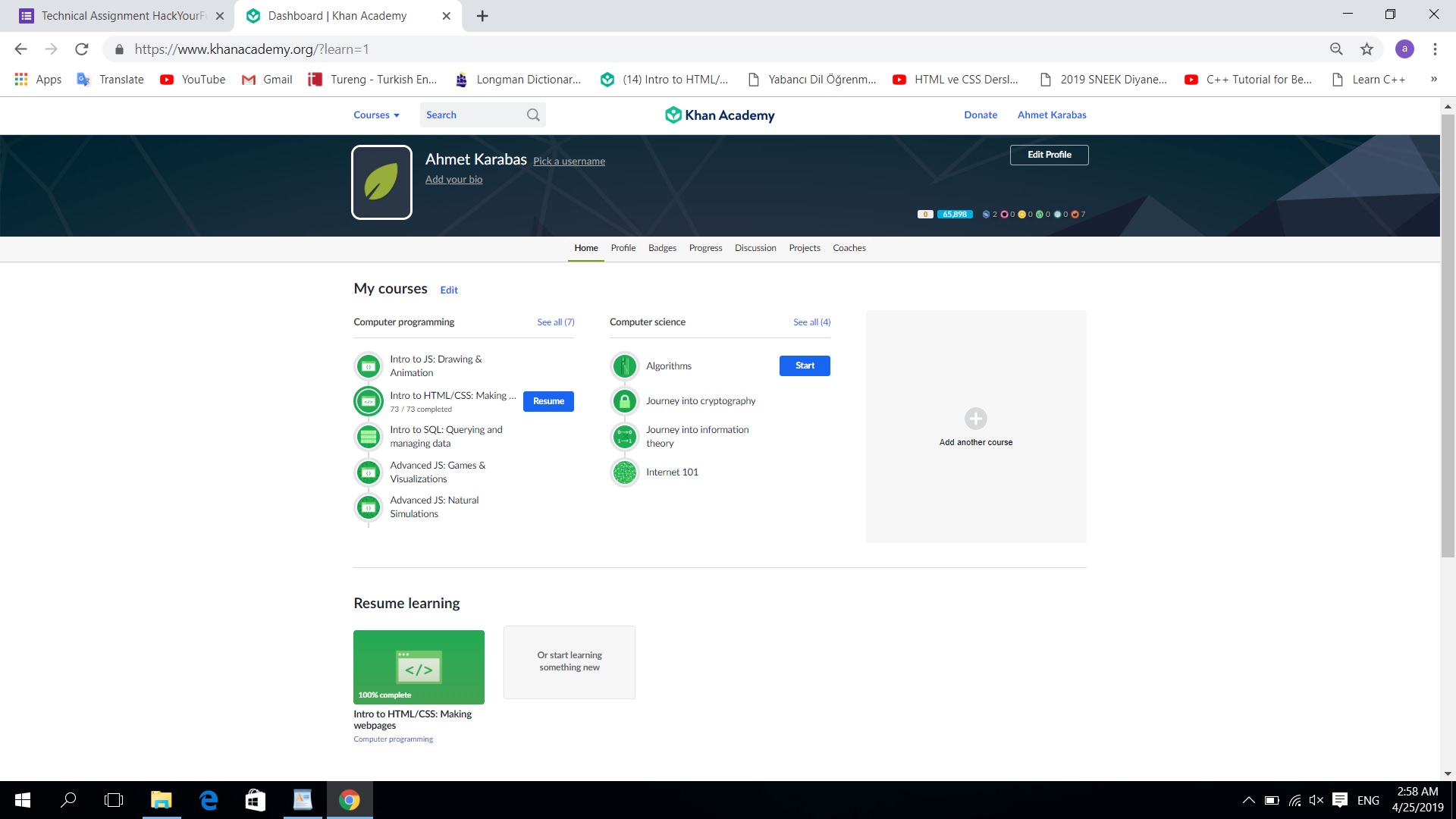The image size is (1456, 819).
Task: Open a new browser tab with plus icon
Action: pyautogui.click(x=482, y=16)
